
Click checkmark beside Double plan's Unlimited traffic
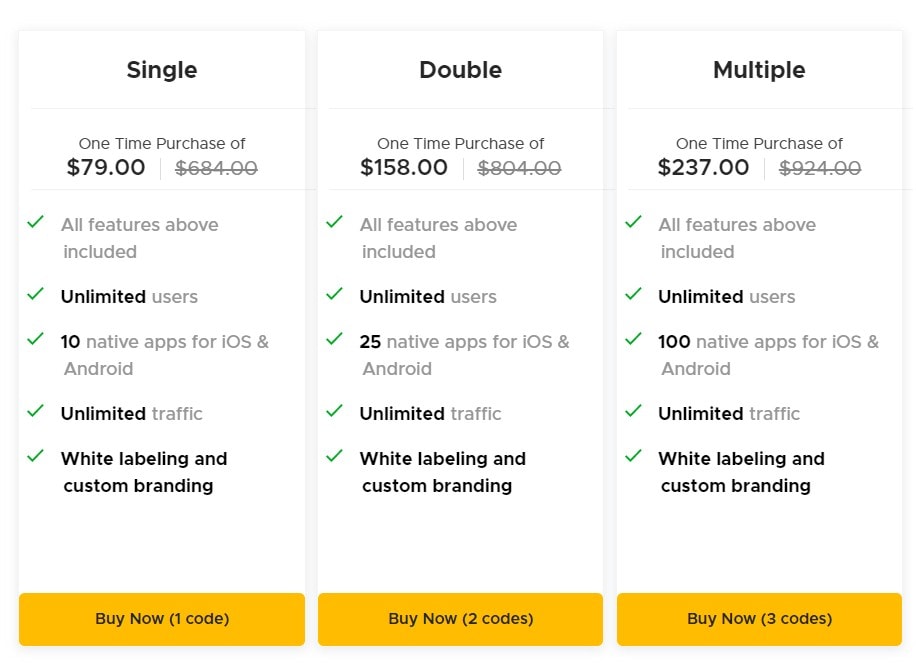point(335,411)
